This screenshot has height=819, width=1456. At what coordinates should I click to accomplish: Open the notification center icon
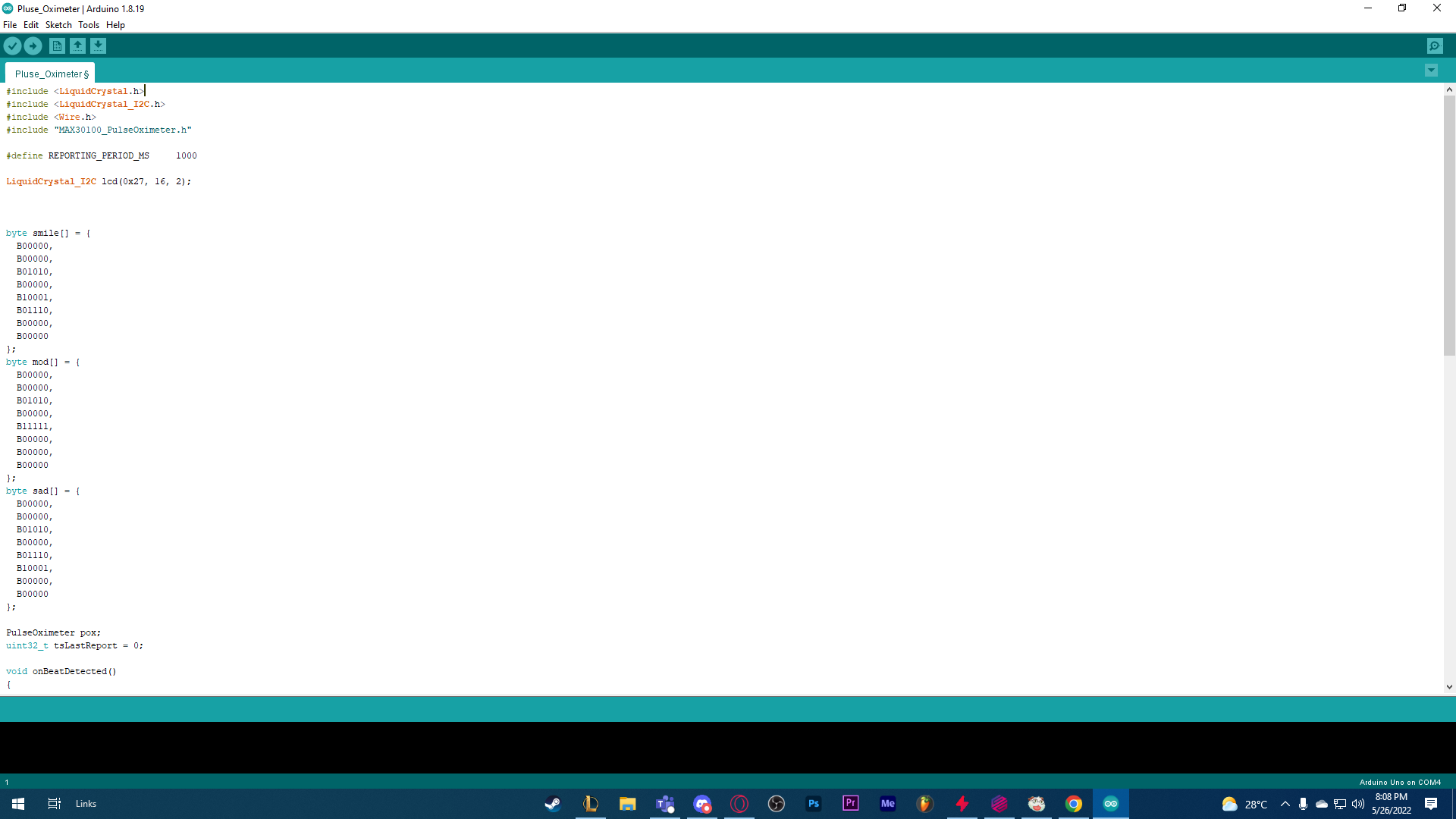(1431, 804)
